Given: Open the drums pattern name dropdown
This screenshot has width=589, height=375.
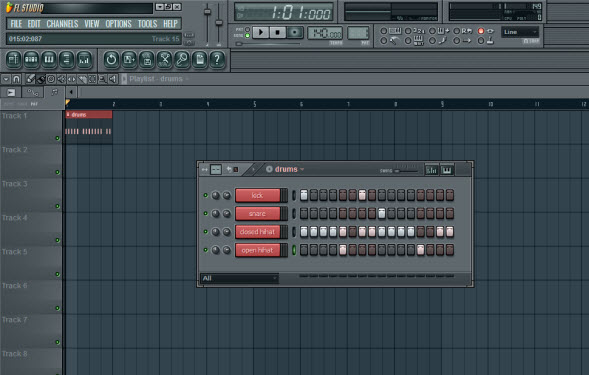Looking at the screenshot, I should [x=302, y=169].
